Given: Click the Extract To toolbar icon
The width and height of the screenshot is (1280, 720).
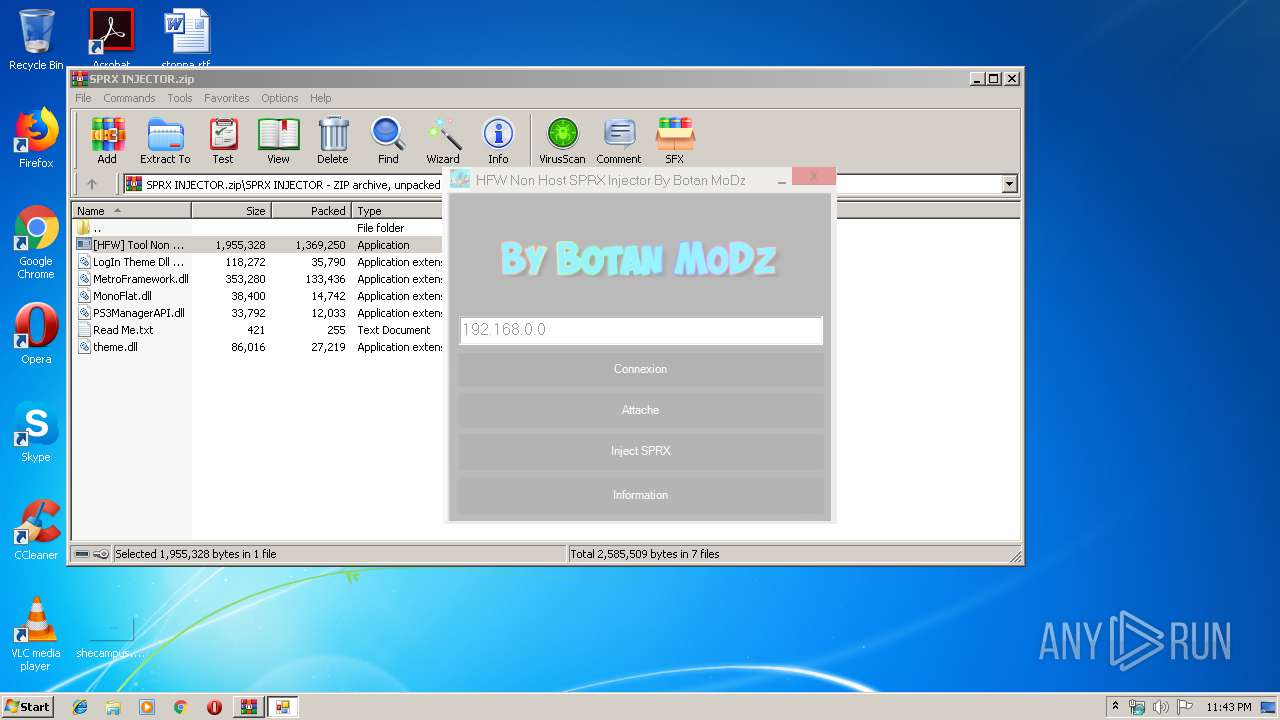Looking at the screenshot, I should 165,140.
